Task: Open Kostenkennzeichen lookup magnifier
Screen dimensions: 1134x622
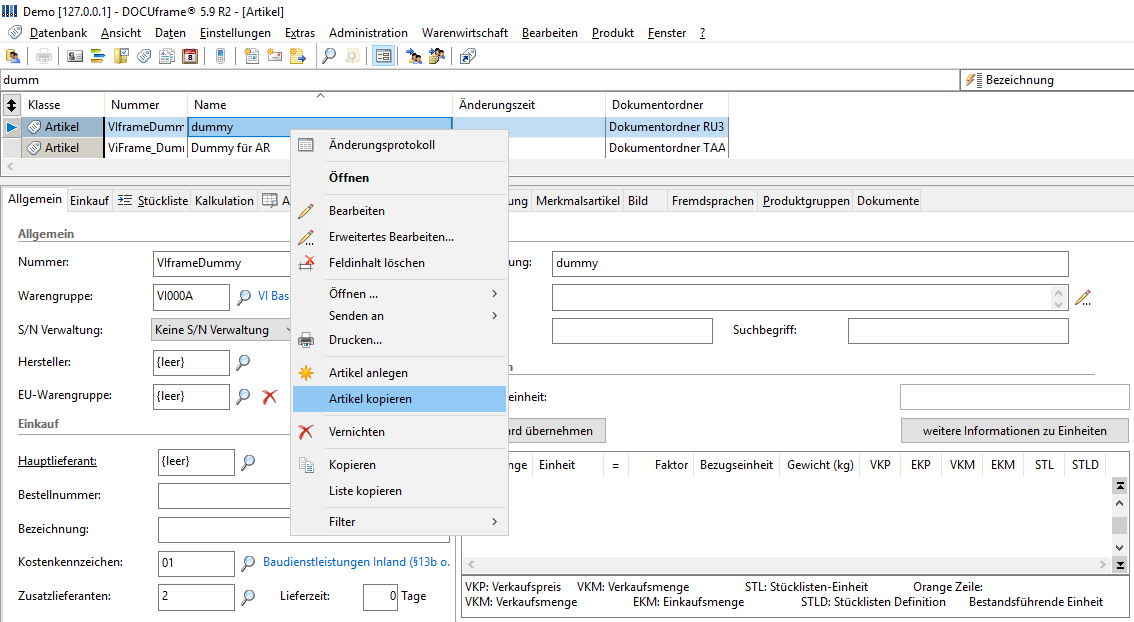Action: (x=248, y=562)
